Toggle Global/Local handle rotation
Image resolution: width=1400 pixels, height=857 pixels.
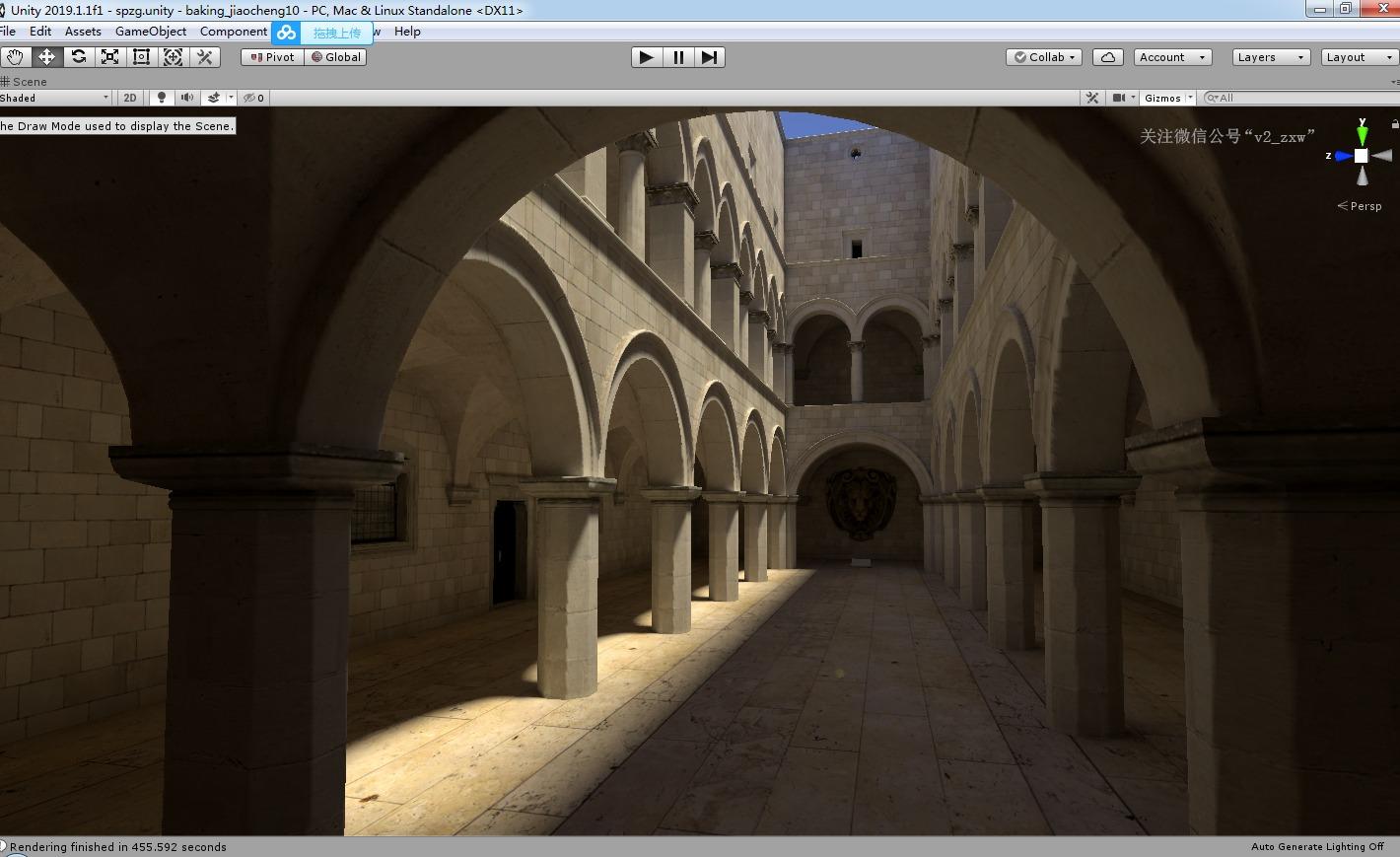pos(335,57)
